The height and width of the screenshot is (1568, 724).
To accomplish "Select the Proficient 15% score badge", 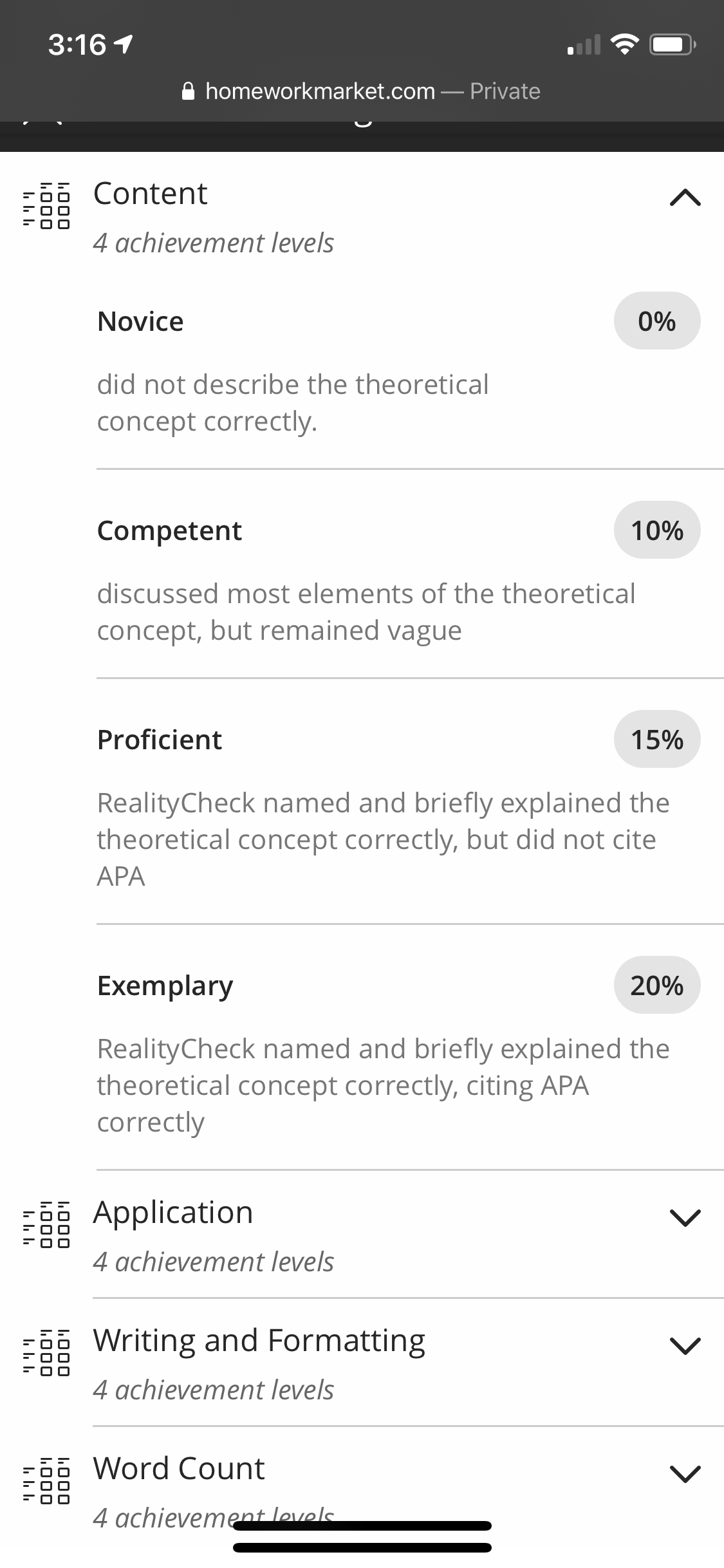I will [657, 740].
